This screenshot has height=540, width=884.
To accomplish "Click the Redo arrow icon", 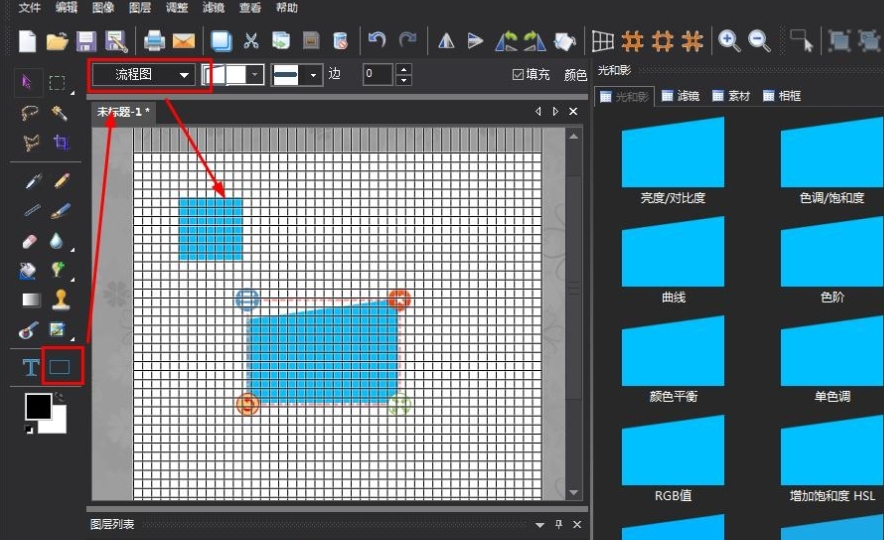I will point(407,40).
